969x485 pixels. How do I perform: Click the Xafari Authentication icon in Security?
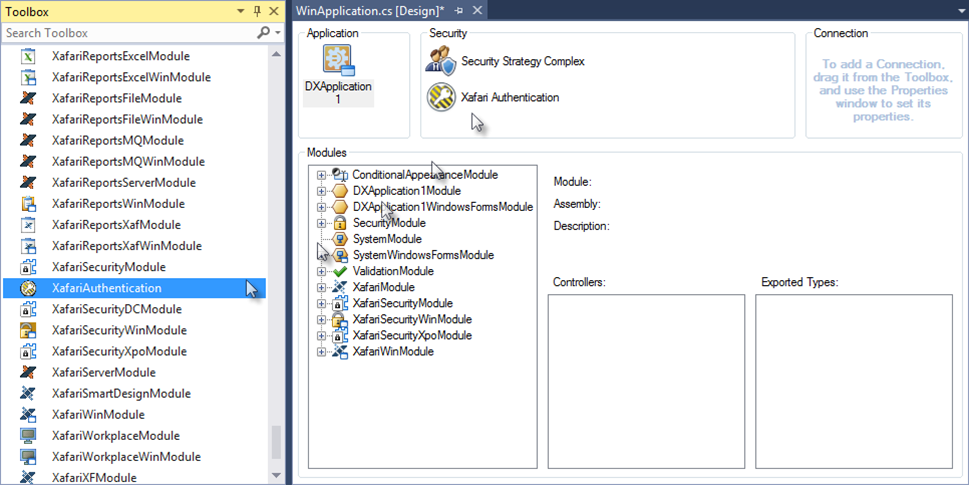click(441, 97)
